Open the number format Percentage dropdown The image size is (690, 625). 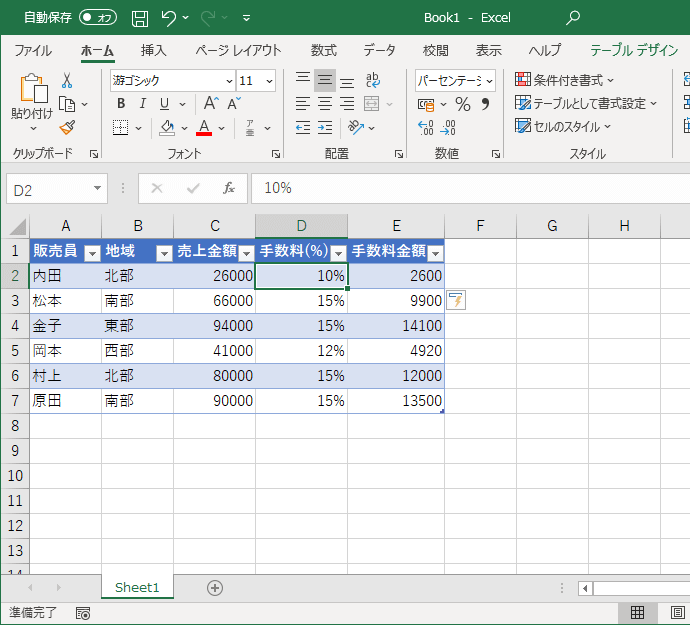(x=489, y=81)
